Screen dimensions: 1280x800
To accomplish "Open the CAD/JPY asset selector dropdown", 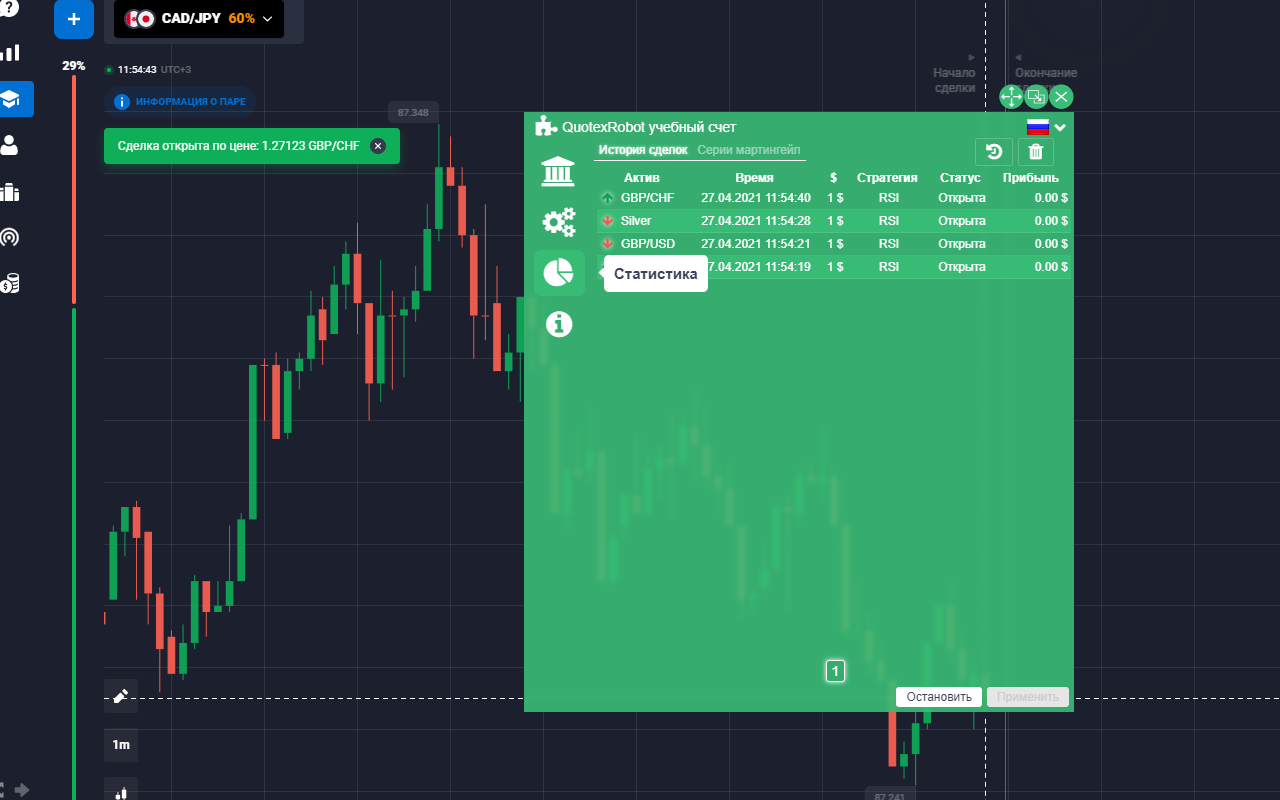I will [x=199, y=19].
